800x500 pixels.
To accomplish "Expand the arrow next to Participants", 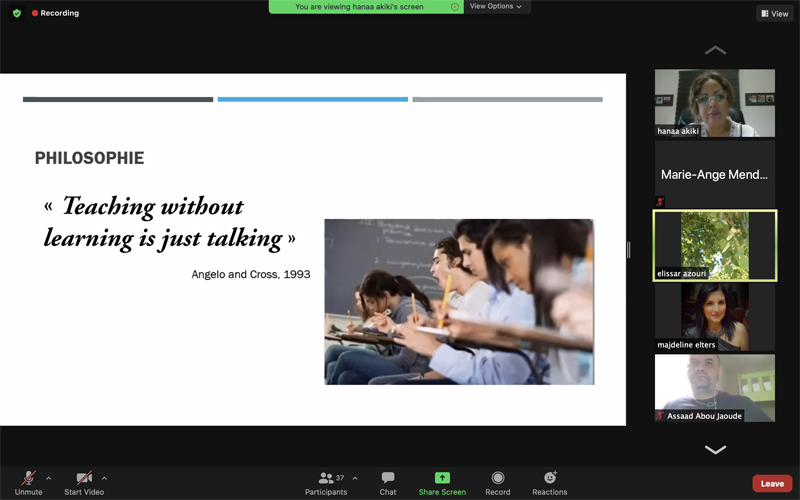I will 354,478.
